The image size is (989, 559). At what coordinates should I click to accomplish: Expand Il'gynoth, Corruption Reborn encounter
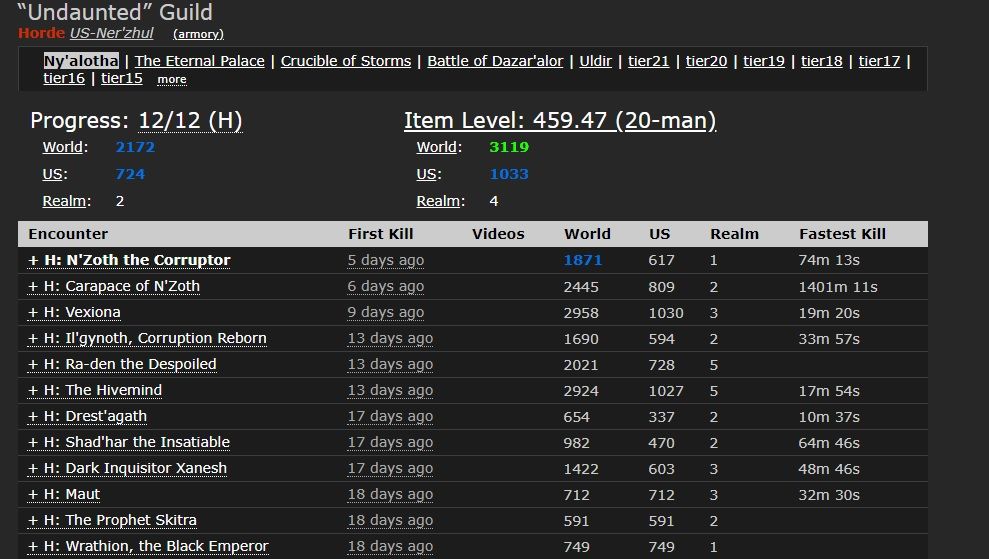(147, 338)
